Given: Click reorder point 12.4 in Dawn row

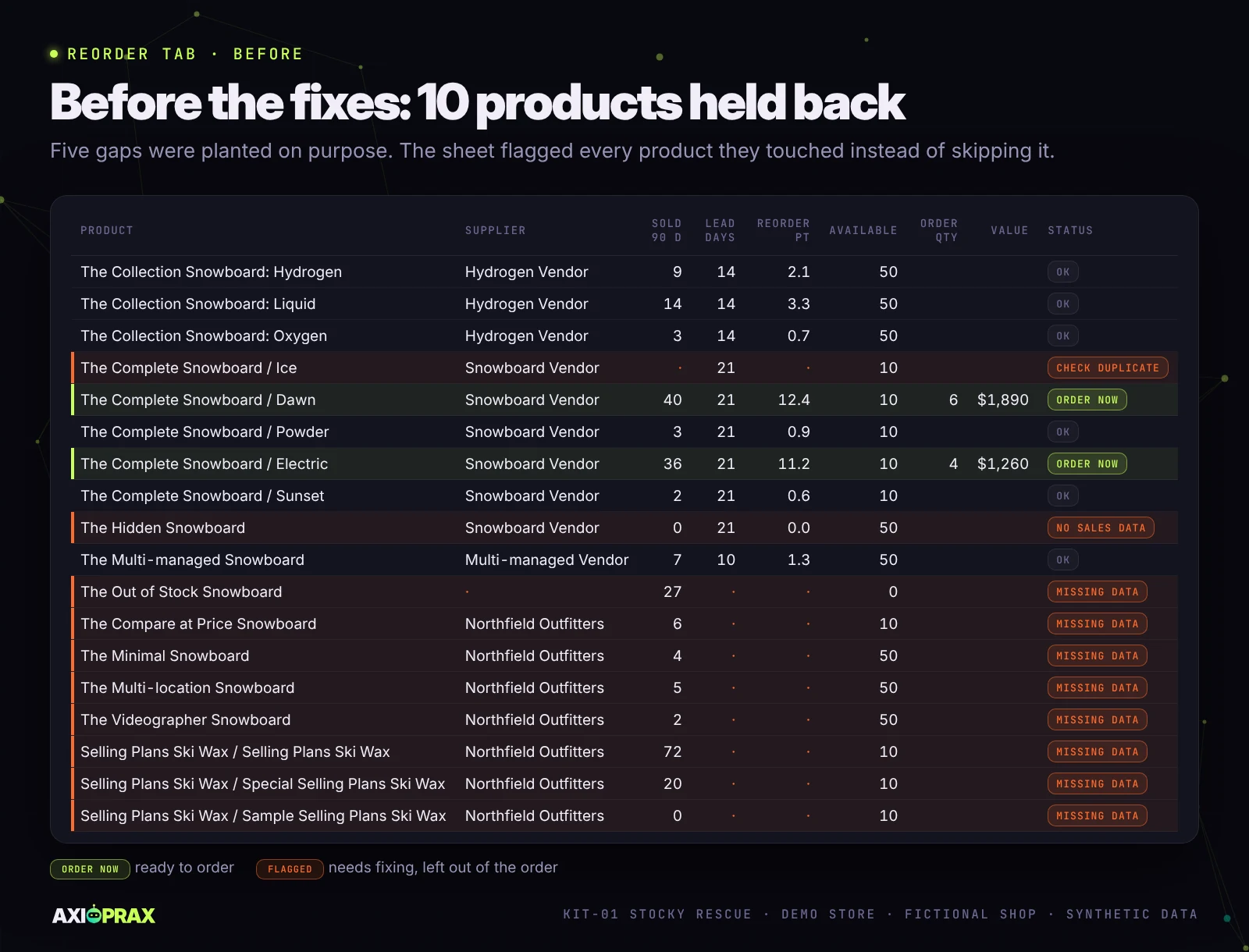Looking at the screenshot, I should click(794, 400).
